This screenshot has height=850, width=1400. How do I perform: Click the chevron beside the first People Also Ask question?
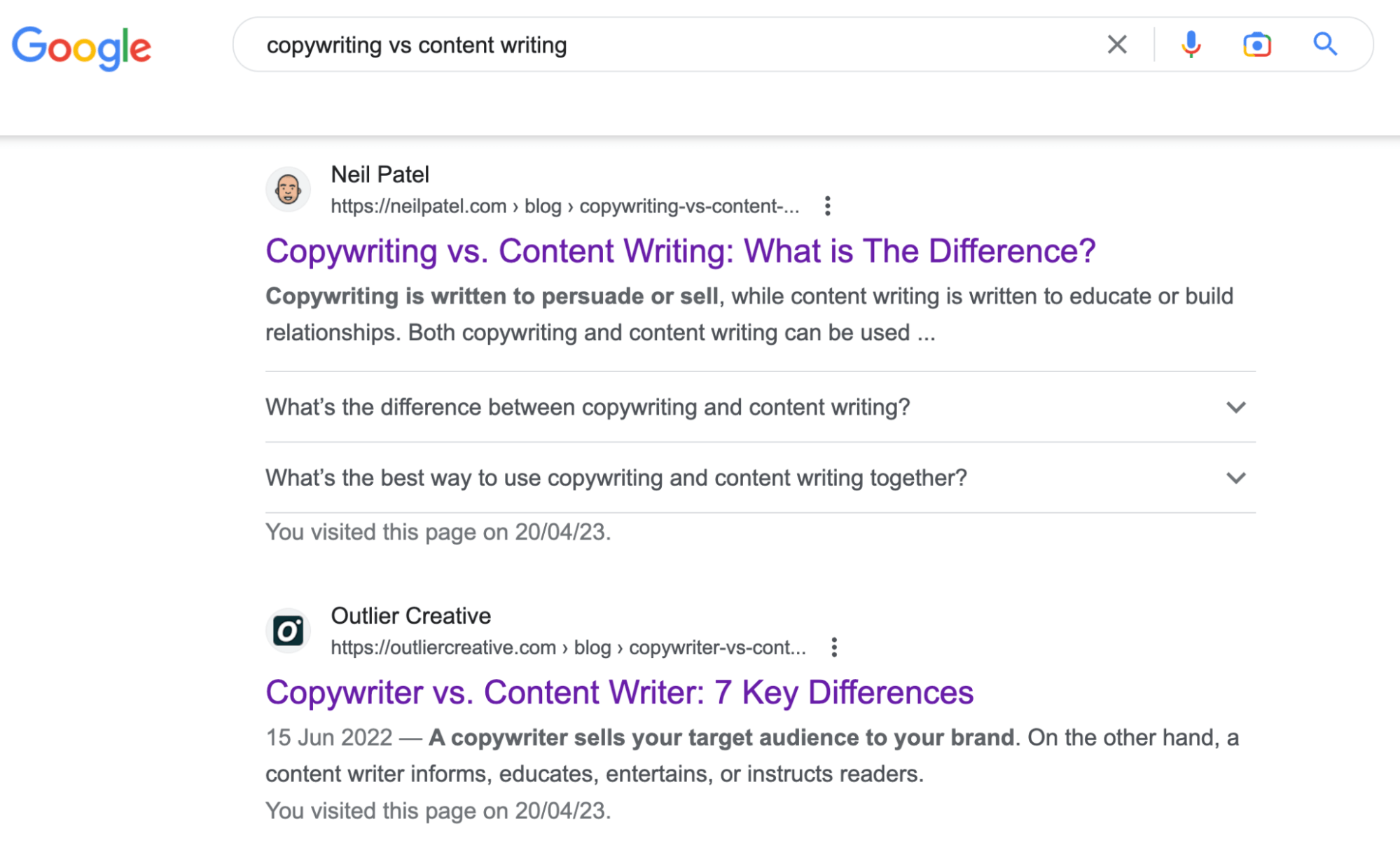click(1235, 406)
